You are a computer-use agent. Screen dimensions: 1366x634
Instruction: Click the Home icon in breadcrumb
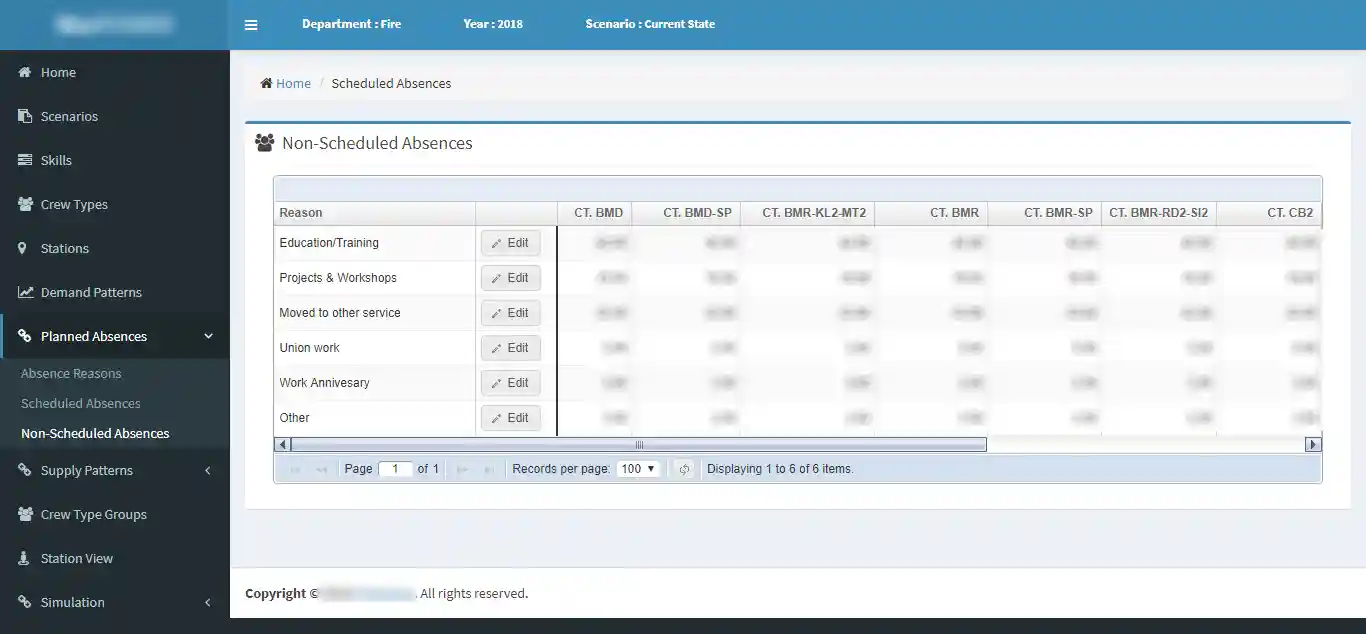[266, 84]
